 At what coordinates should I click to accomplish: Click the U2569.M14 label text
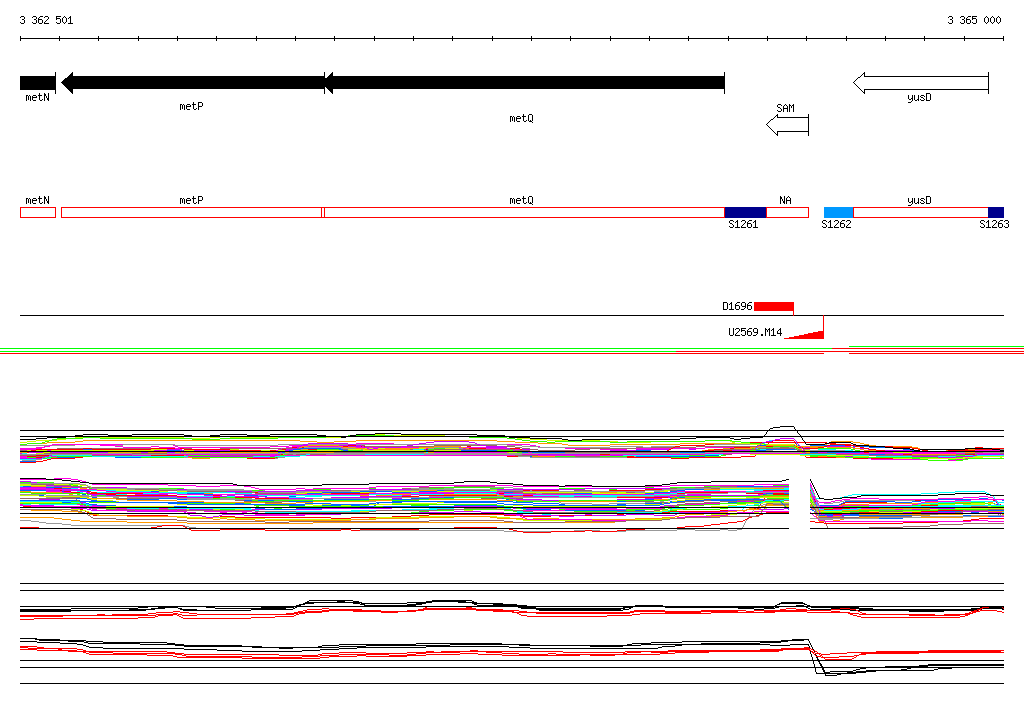(x=755, y=333)
